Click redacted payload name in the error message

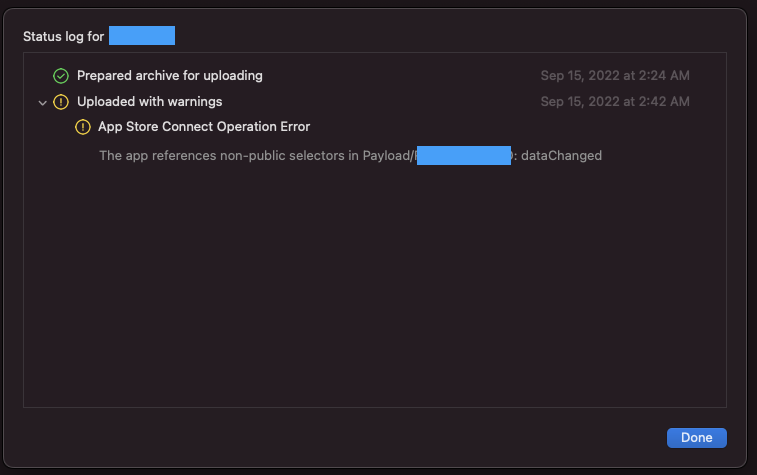[464, 156]
